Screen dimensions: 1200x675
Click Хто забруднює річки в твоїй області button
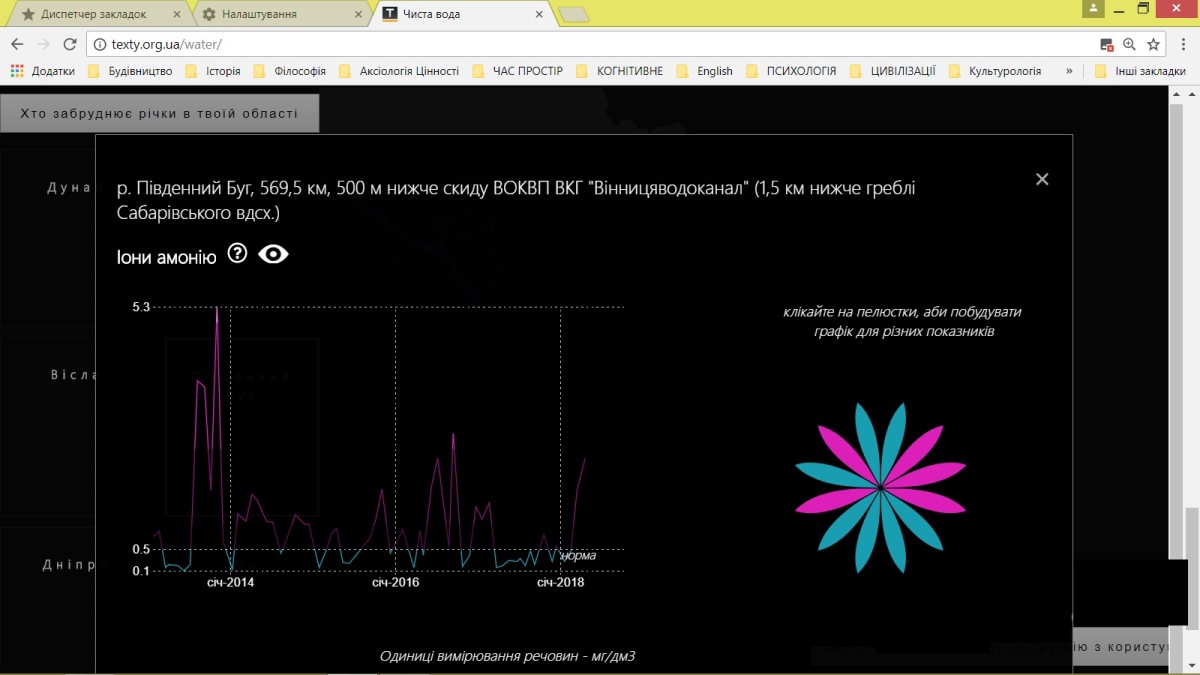pyautogui.click(x=159, y=114)
